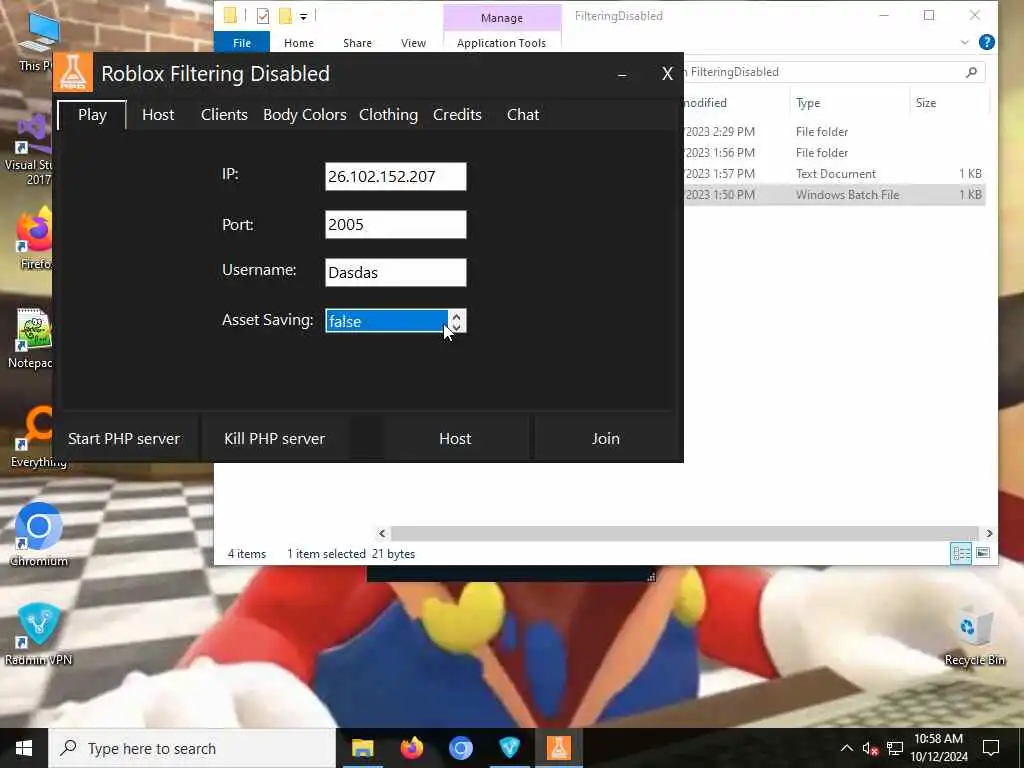Screen dimensions: 1024x768
Task: Open the Windows Start menu
Action: coord(24,748)
